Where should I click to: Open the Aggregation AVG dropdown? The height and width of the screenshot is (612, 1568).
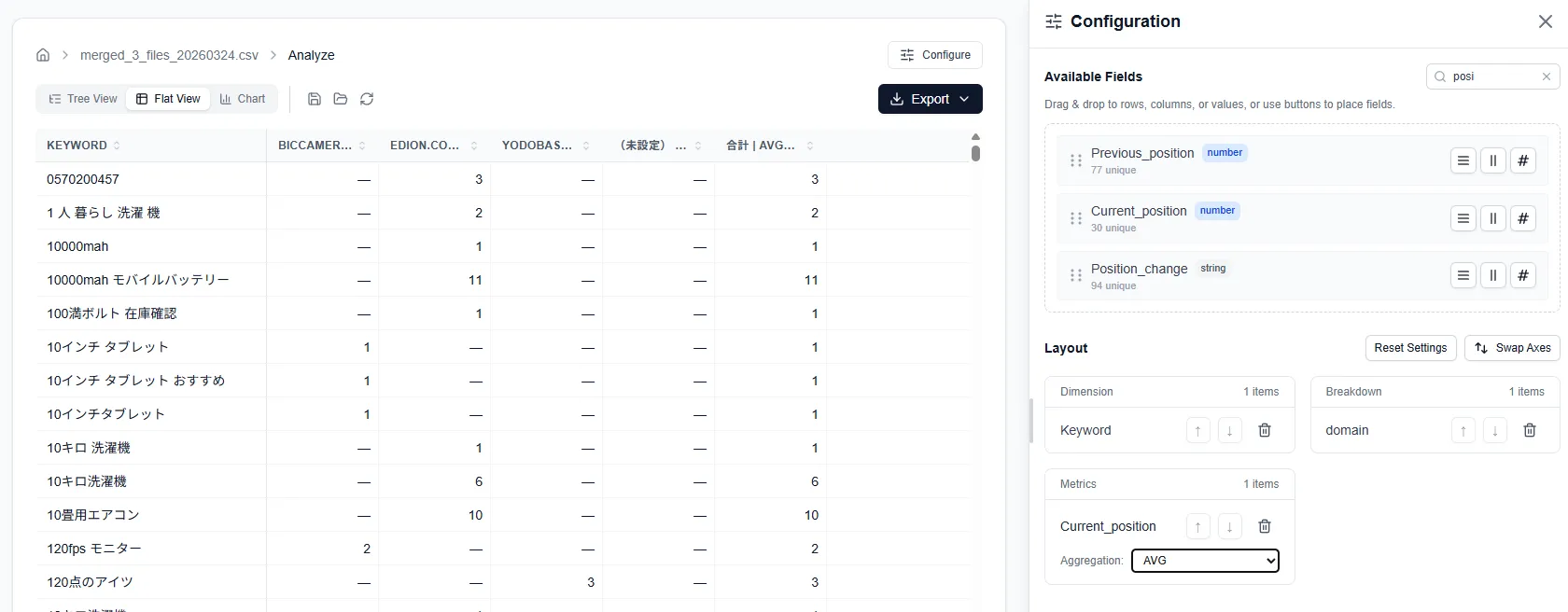pyautogui.click(x=1205, y=561)
